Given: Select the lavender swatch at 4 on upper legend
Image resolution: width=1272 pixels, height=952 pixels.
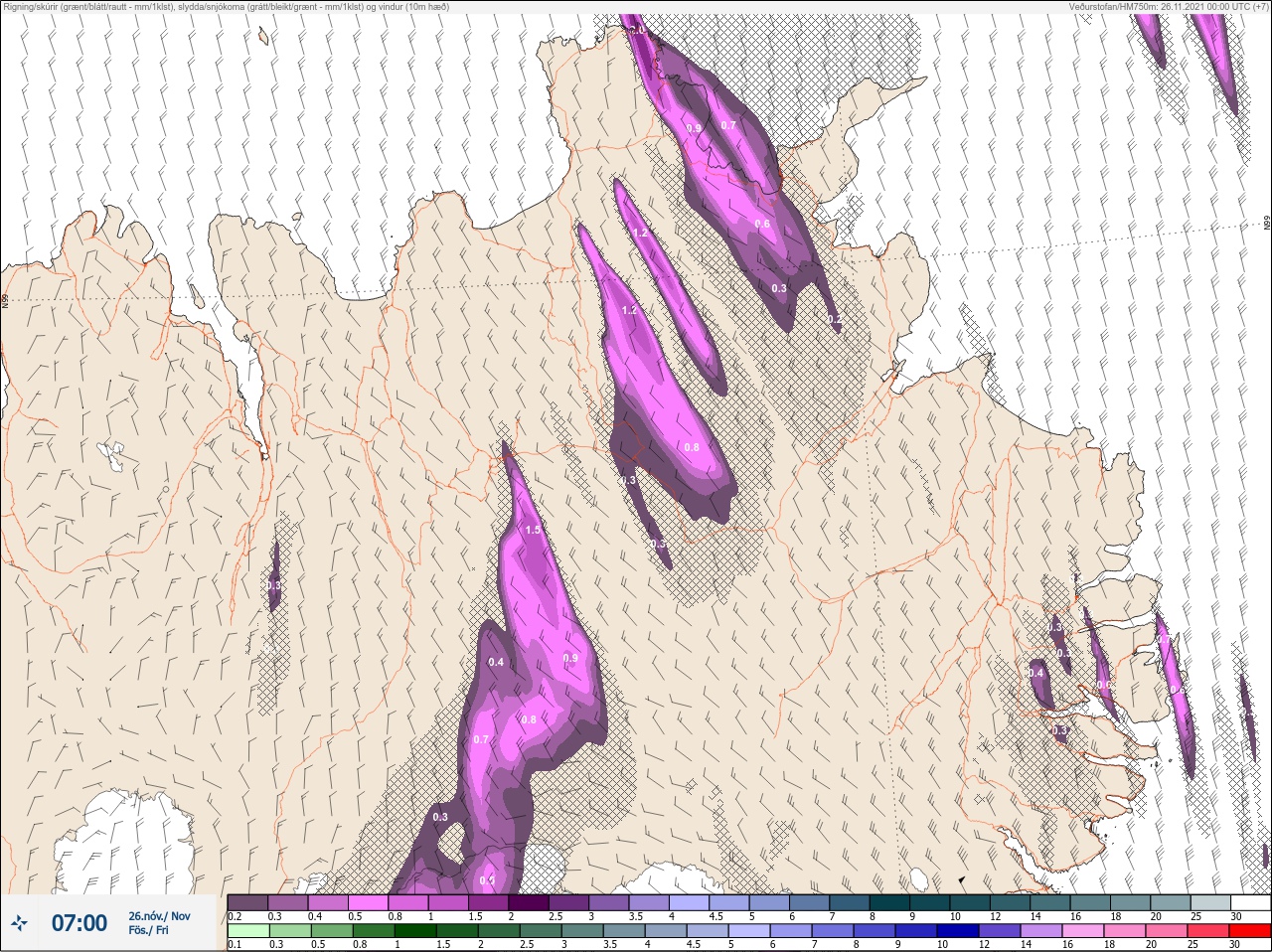Looking at the screenshot, I should click(692, 902).
